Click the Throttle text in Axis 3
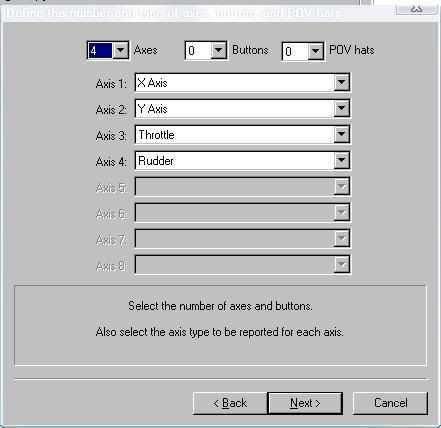Image resolution: width=441 pixels, height=428 pixels. (x=156, y=135)
